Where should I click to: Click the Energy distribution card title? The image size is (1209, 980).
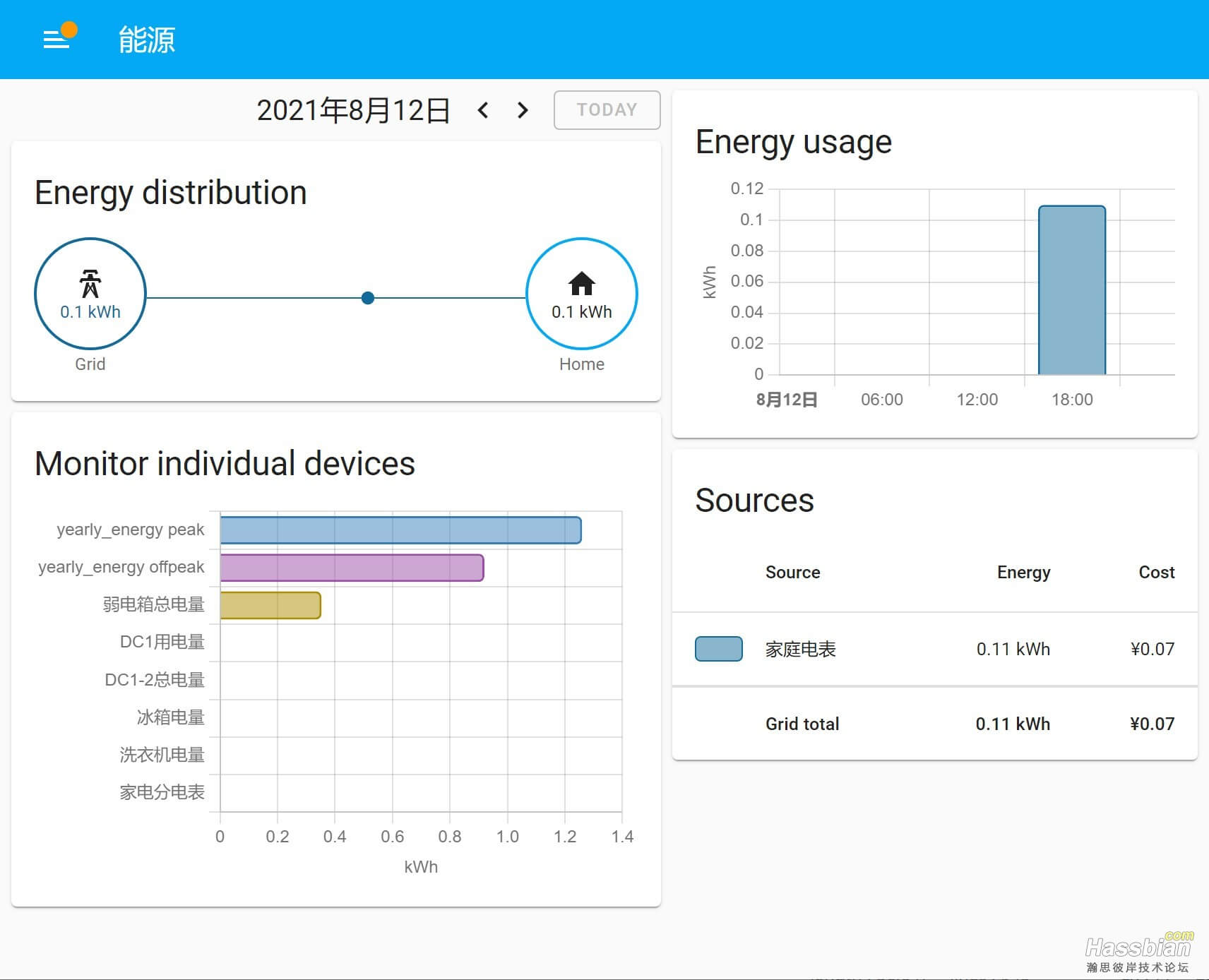(171, 193)
